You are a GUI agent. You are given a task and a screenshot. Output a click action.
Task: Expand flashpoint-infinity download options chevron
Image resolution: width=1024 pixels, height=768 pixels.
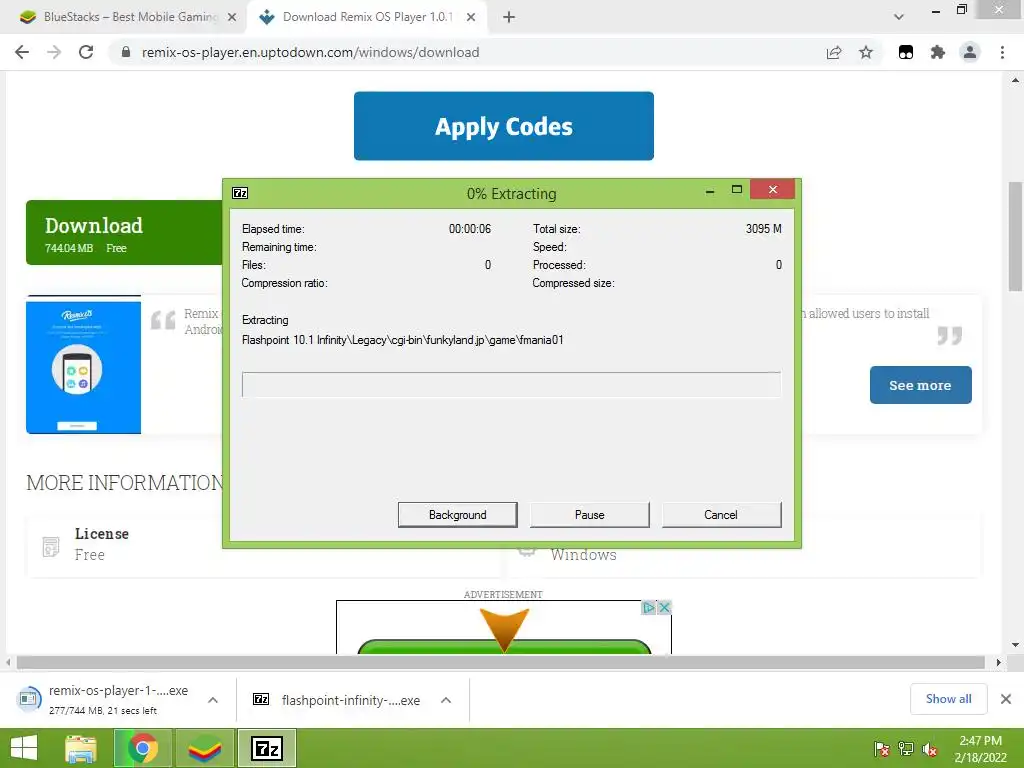tap(446, 700)
